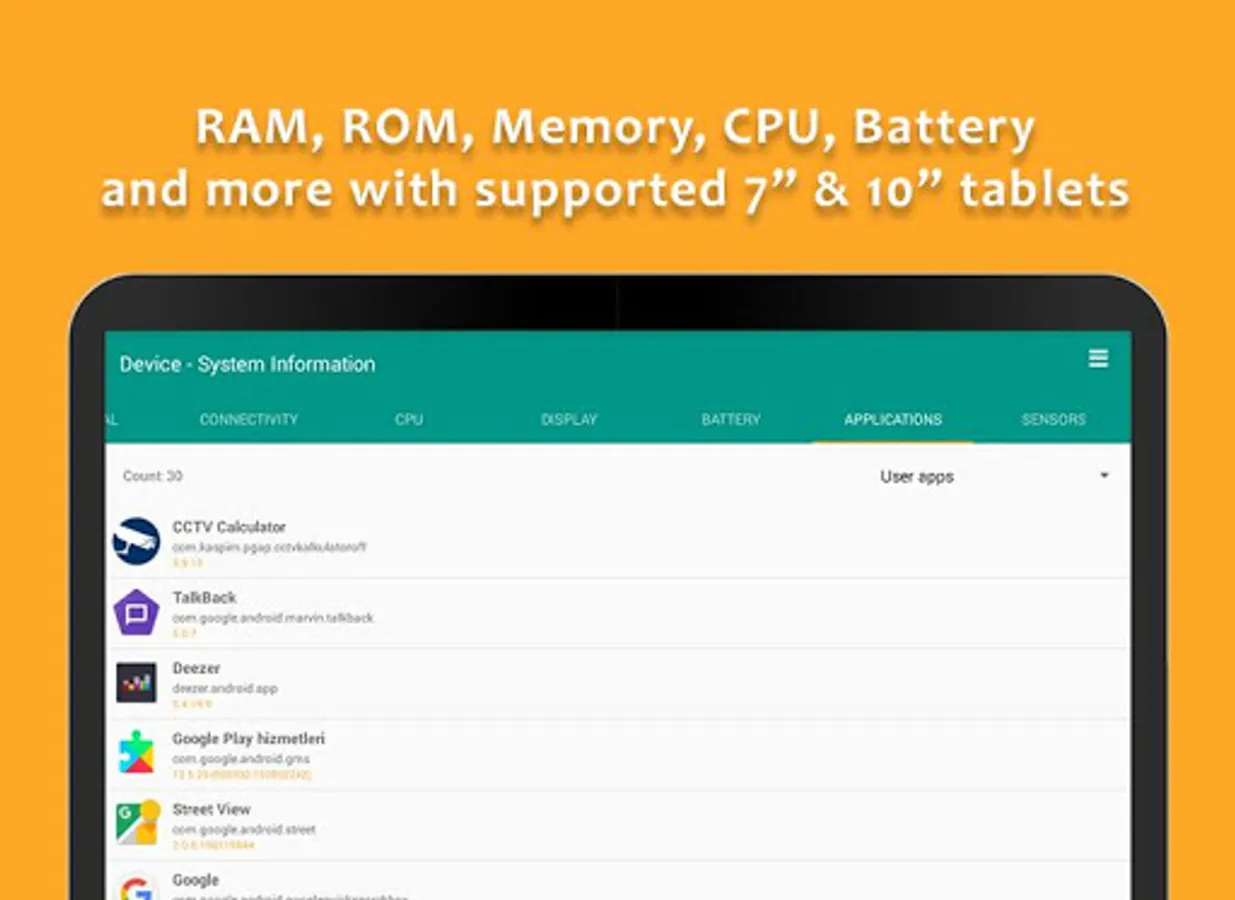
Task: Click package name com.google.android.gms
Action: coord(241,759)
